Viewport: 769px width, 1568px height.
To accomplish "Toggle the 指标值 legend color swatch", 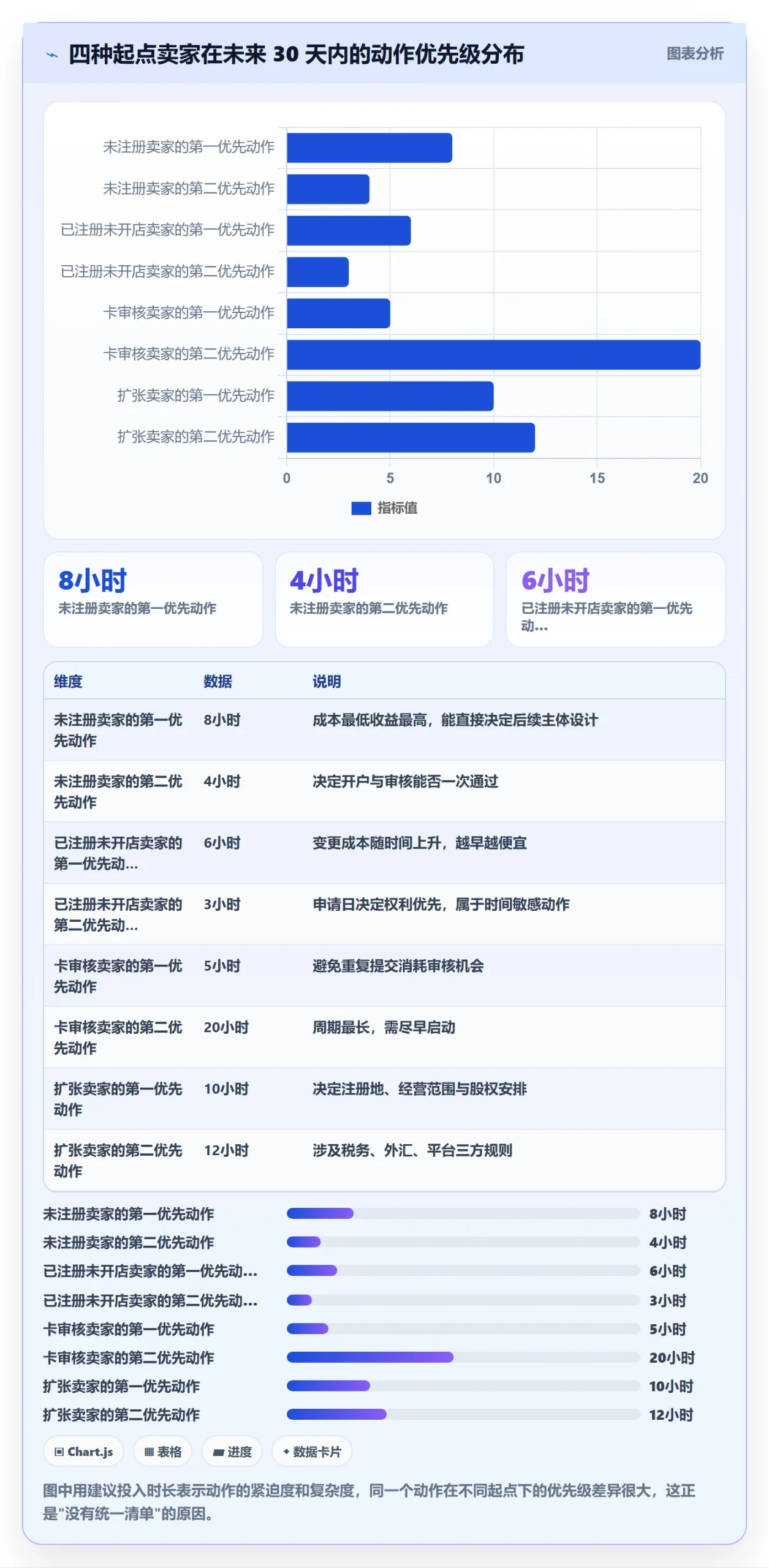I will coord(361,508).
